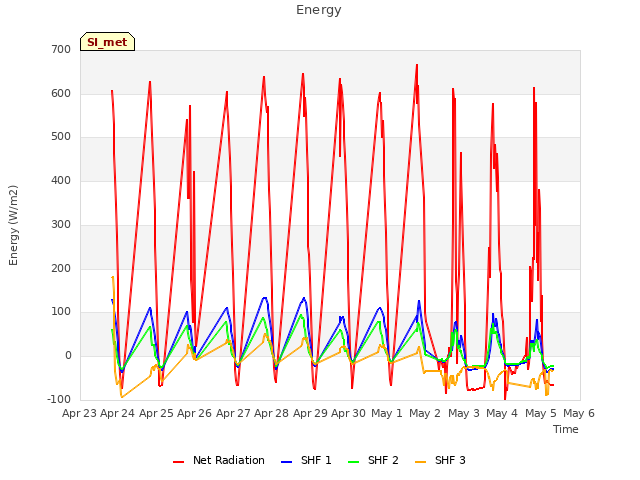Viewport: 640px width, 480px height.
Task: Click the Apr 30 x-axis tick label
Action: coord(348,413)
